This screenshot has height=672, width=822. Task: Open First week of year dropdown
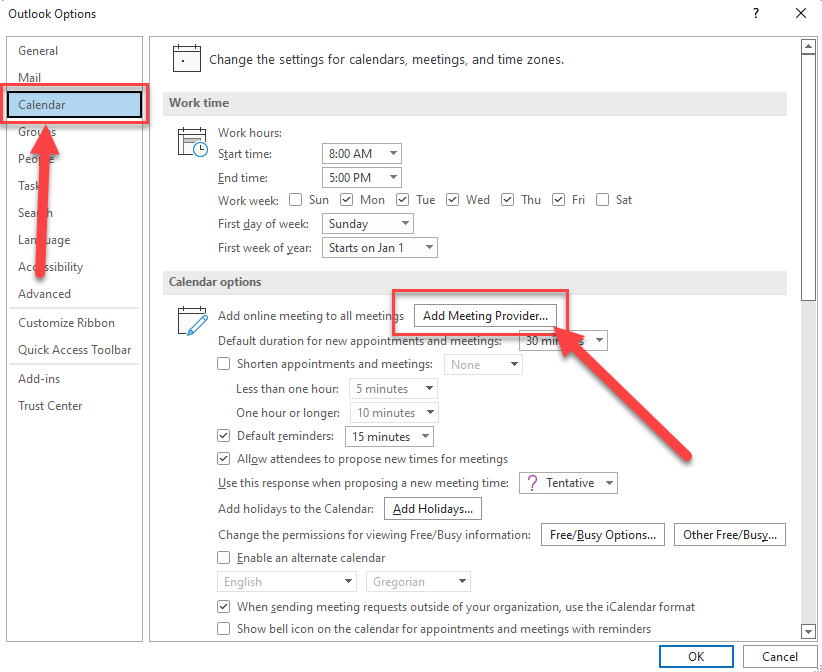380,248
